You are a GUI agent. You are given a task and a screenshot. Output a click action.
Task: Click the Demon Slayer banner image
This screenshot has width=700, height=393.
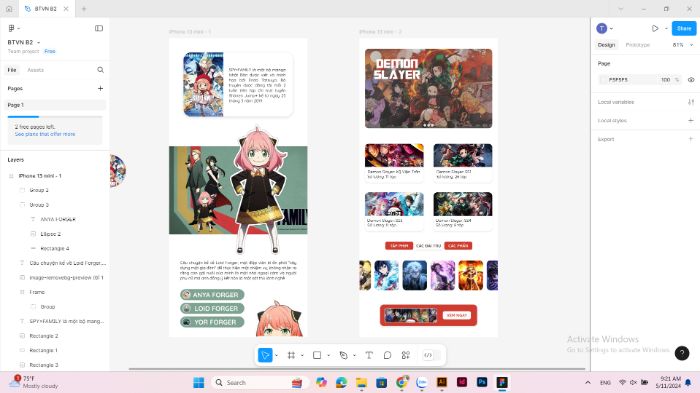click(429, 88)
